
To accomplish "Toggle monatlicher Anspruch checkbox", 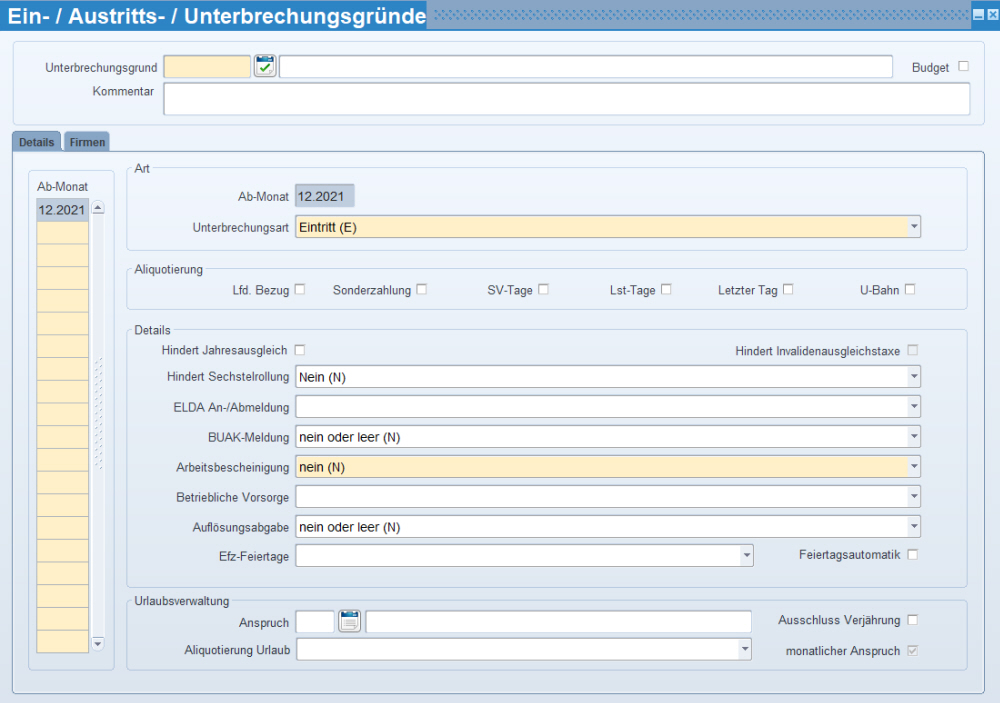I will pos(913,651).
